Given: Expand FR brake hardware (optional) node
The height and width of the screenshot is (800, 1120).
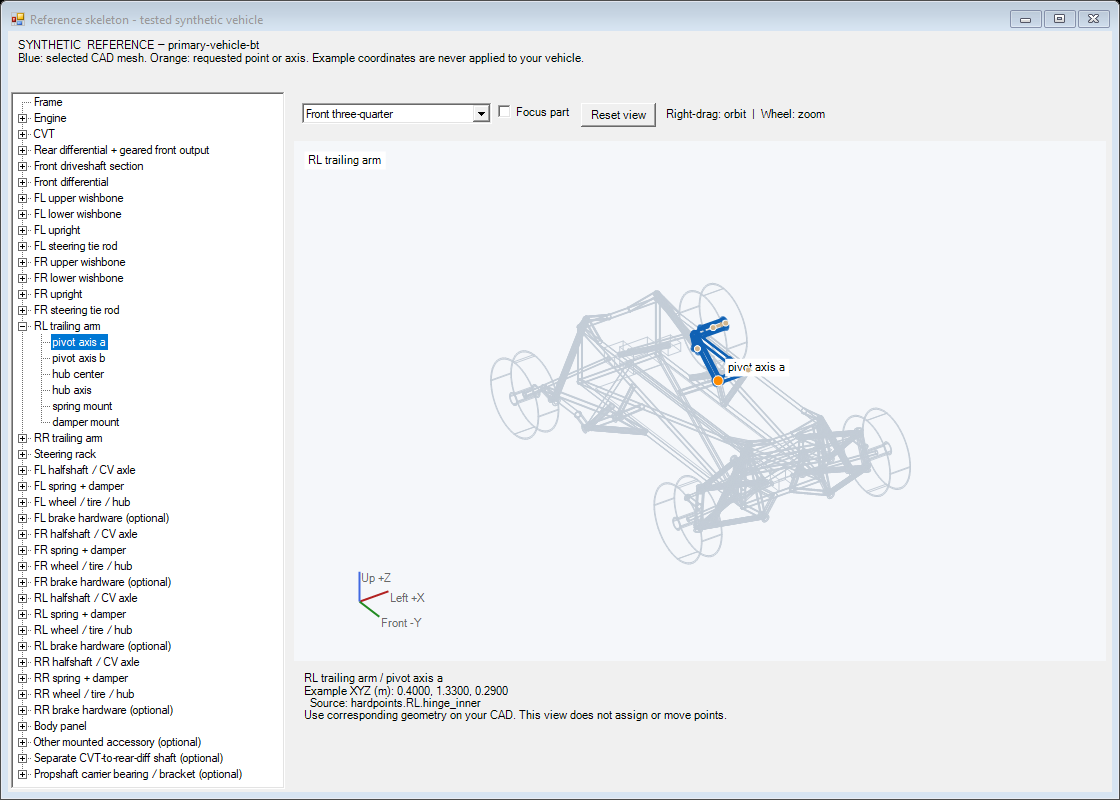Looking at the screenshot, I should tap(23, 582).
